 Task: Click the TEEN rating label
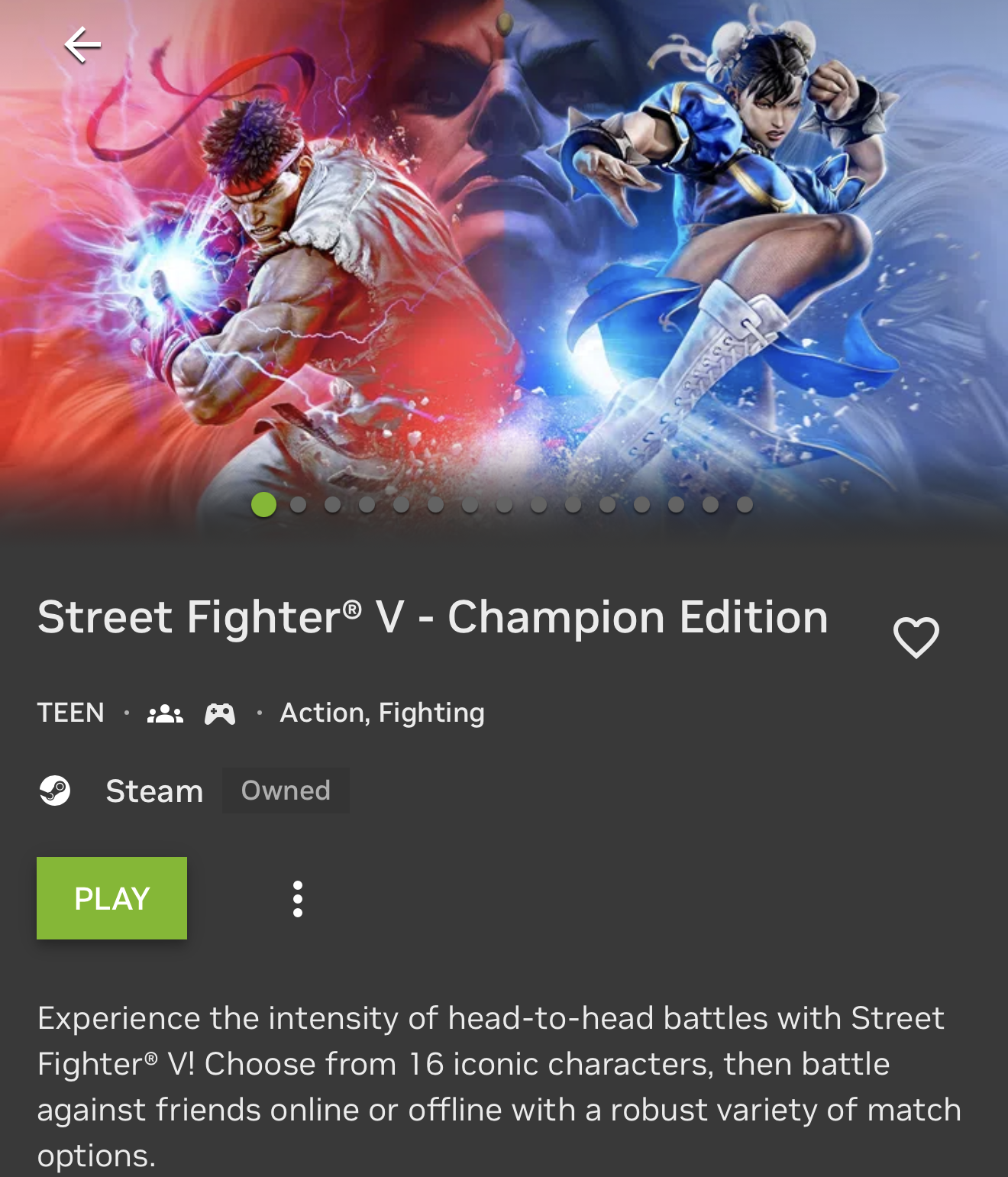(x=71, y=713)
